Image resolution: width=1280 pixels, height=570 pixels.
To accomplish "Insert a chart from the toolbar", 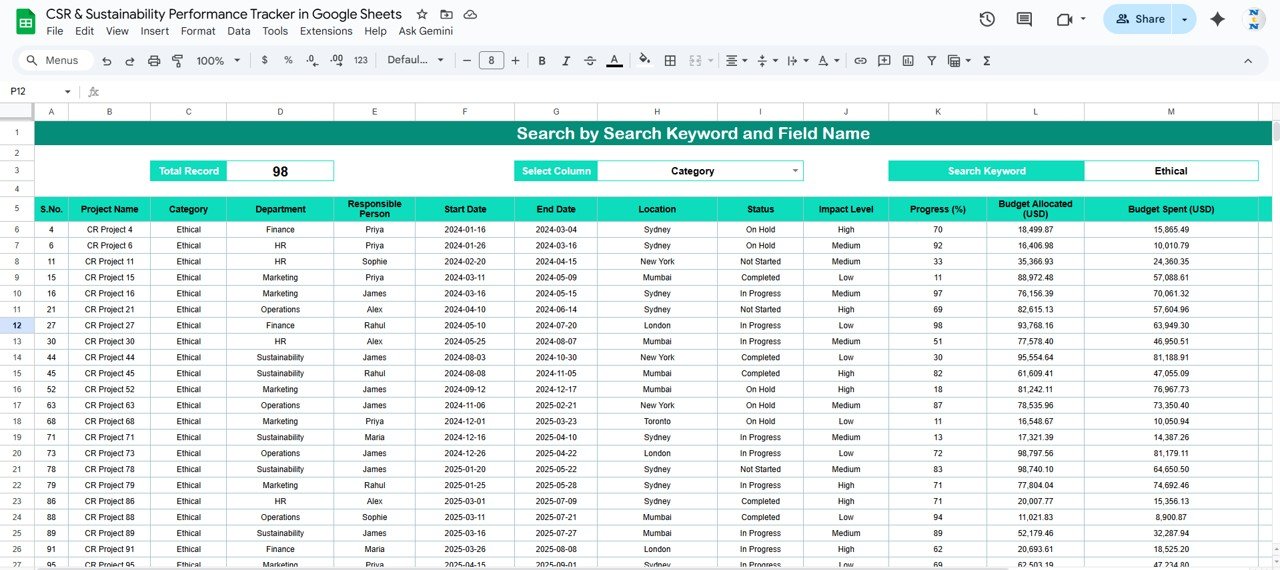I will pyautogui.click(x=908, y=61).
